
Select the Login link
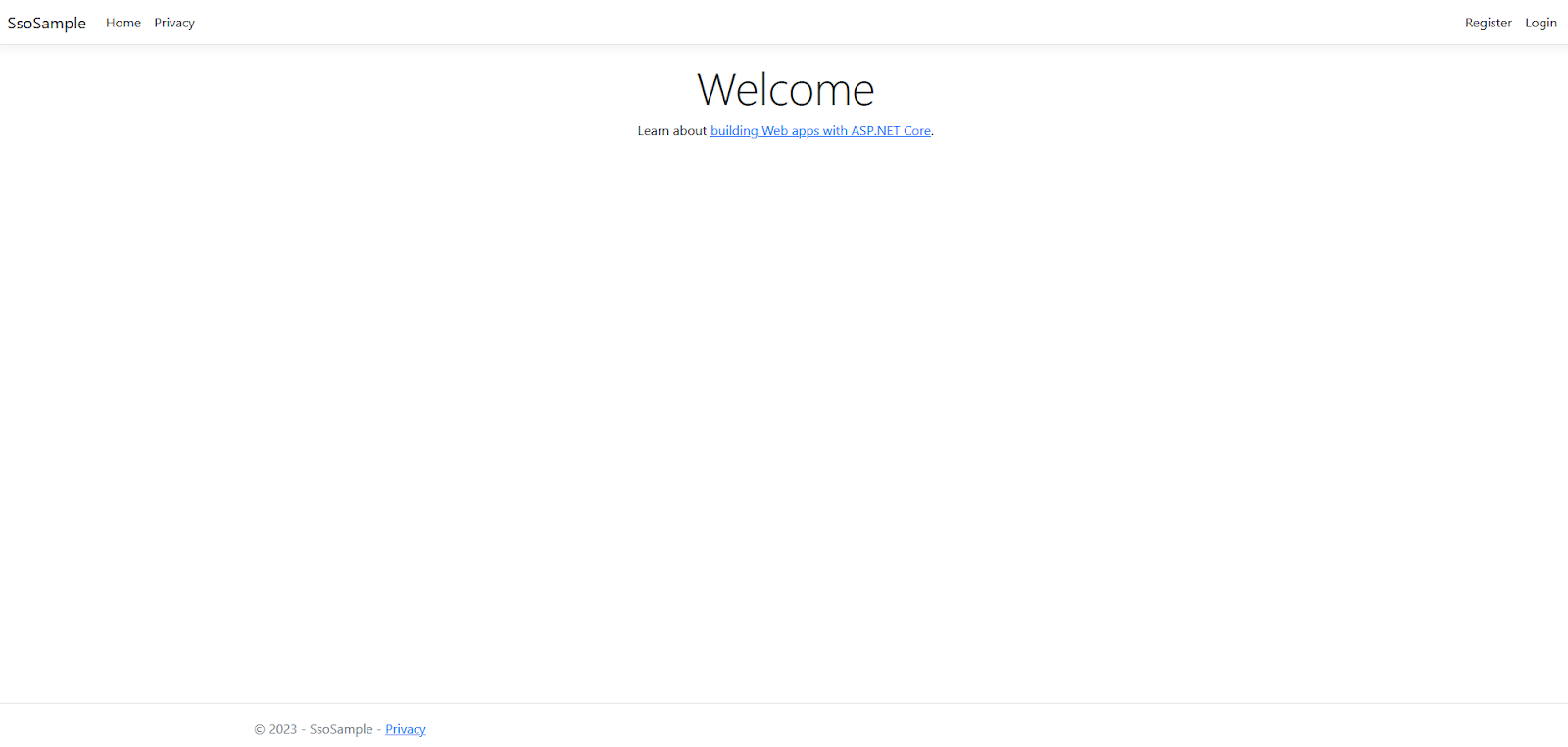point(1541,23)
